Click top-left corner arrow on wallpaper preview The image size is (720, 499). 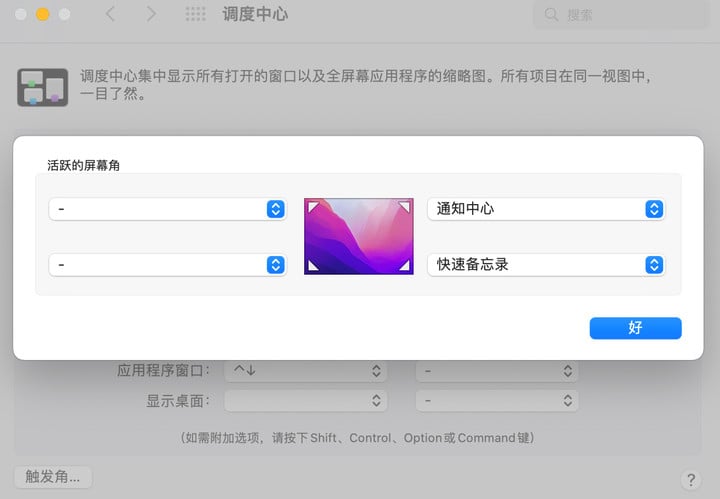pyautogui.click(x=313, y=206)
